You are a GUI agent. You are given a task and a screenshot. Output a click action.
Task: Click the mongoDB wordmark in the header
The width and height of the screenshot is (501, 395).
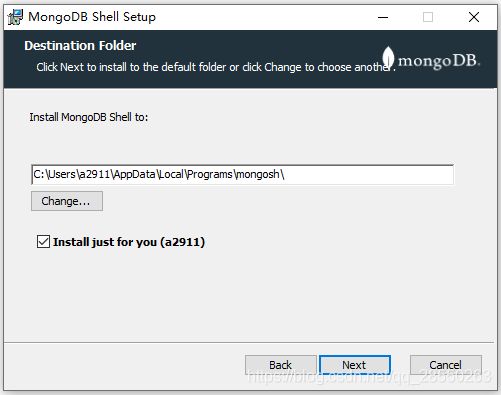coord(439,61)
